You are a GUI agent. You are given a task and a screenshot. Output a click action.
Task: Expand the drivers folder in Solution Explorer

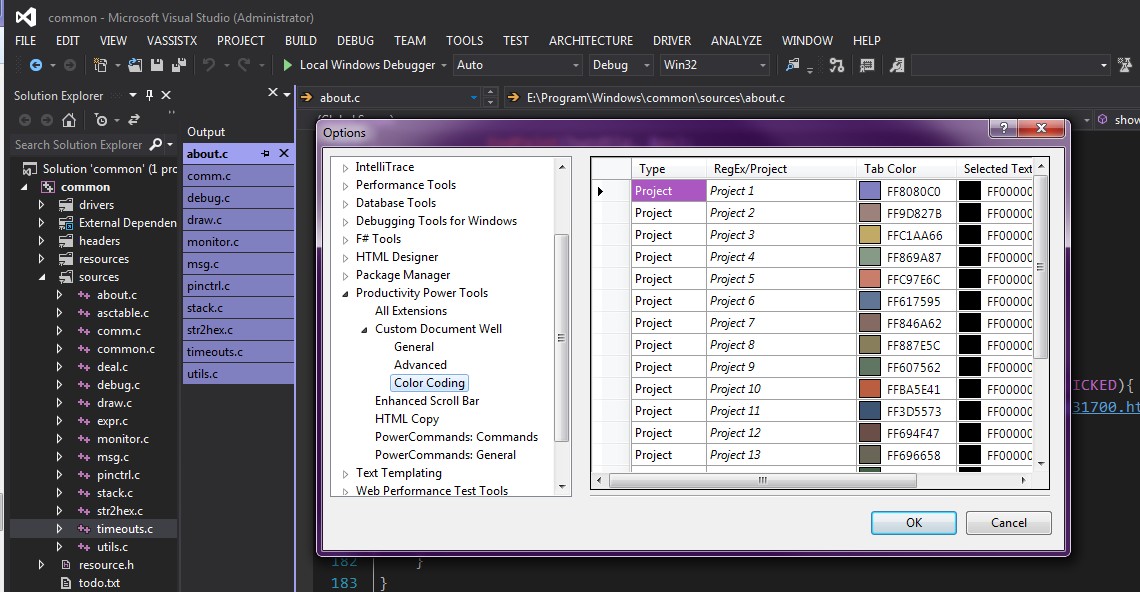41,205
